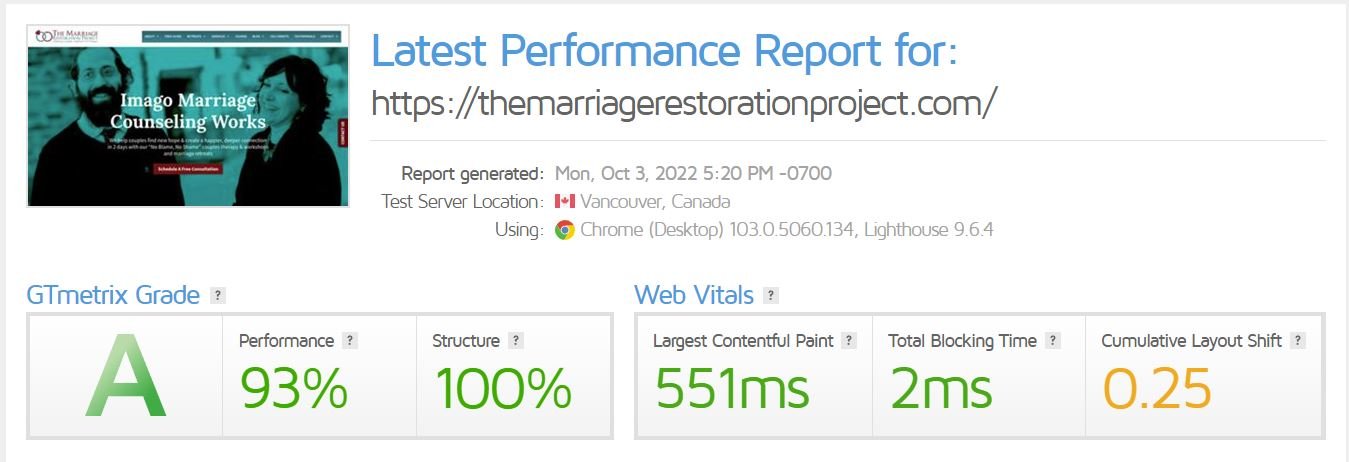Image resolution: width=1349 pixels, height=462 pixels.
Task: Open the themarriagerestorationproject.com URL link
Action: (684, 103)
